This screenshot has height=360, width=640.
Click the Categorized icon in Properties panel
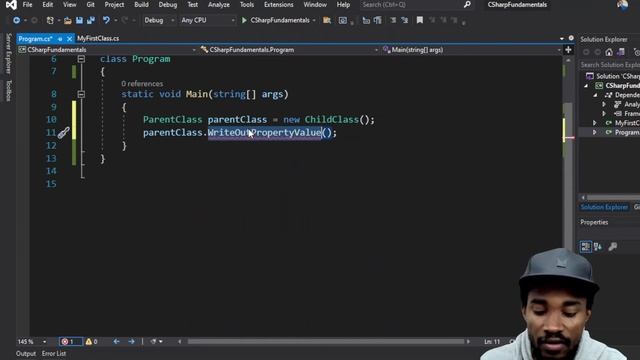coord(586,247)
